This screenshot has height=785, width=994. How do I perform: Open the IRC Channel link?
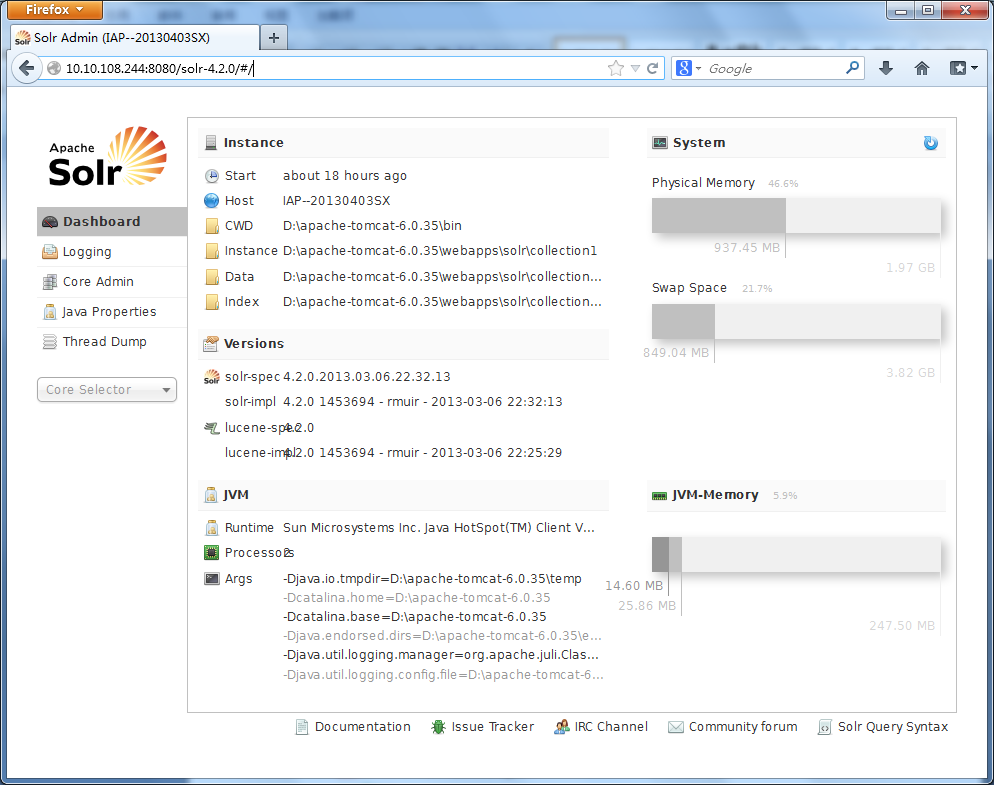tap(601, 727)
